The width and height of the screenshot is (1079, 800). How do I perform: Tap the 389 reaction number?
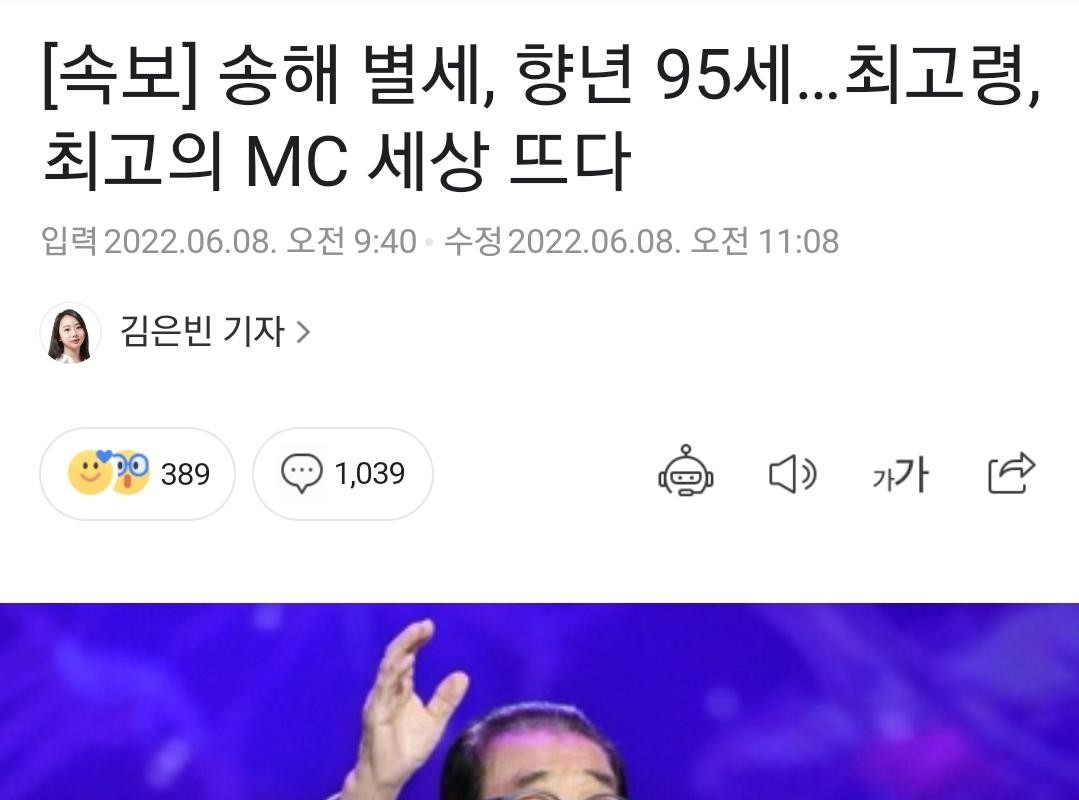pos(185,474)
